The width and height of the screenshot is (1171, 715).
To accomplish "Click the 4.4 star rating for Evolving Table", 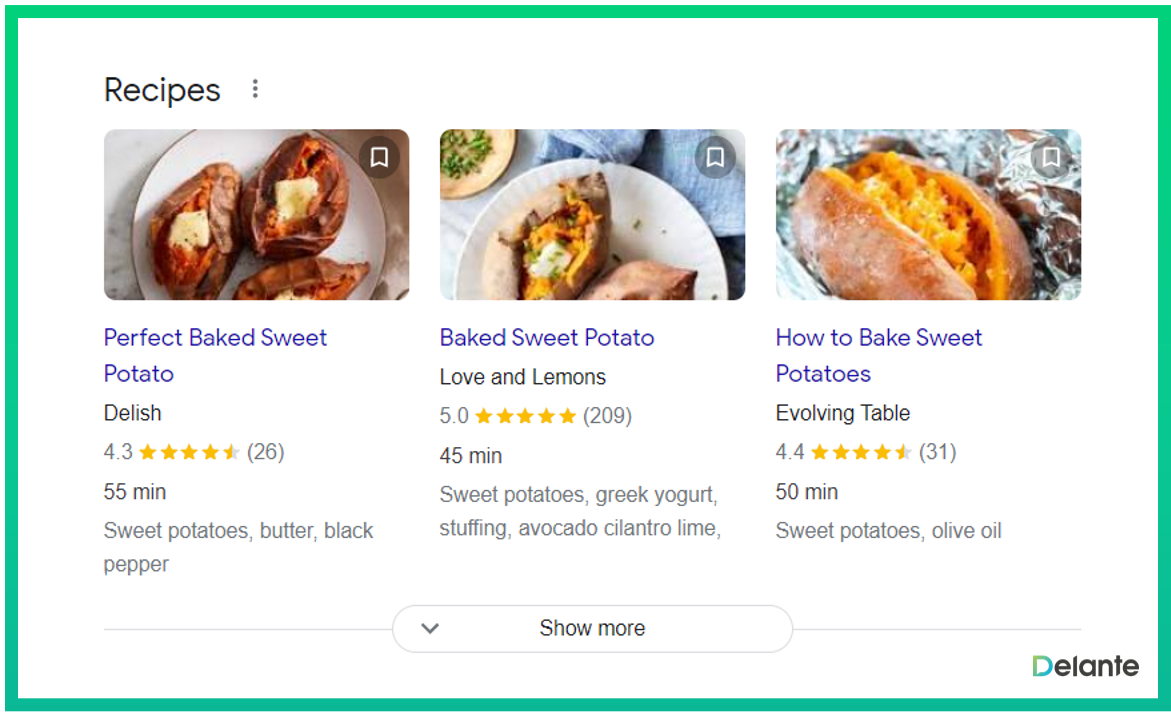I will pyautogui.click(x=862, y=452).
